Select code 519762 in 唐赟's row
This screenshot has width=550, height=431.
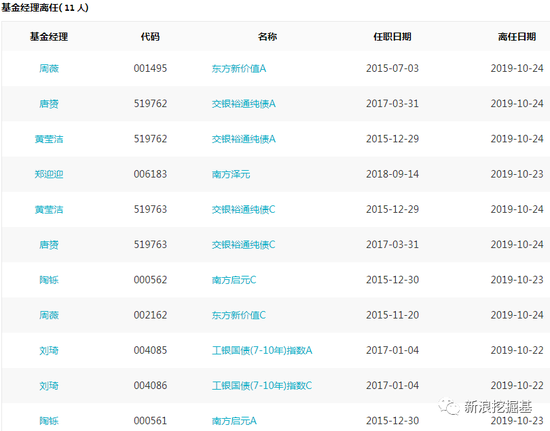(150, 104)
